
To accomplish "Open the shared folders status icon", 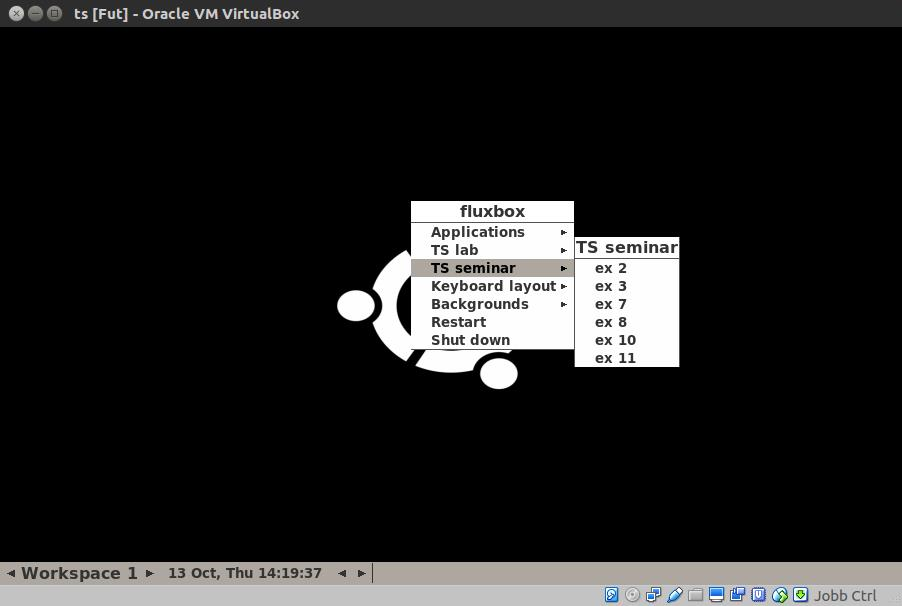I will 695,594.
